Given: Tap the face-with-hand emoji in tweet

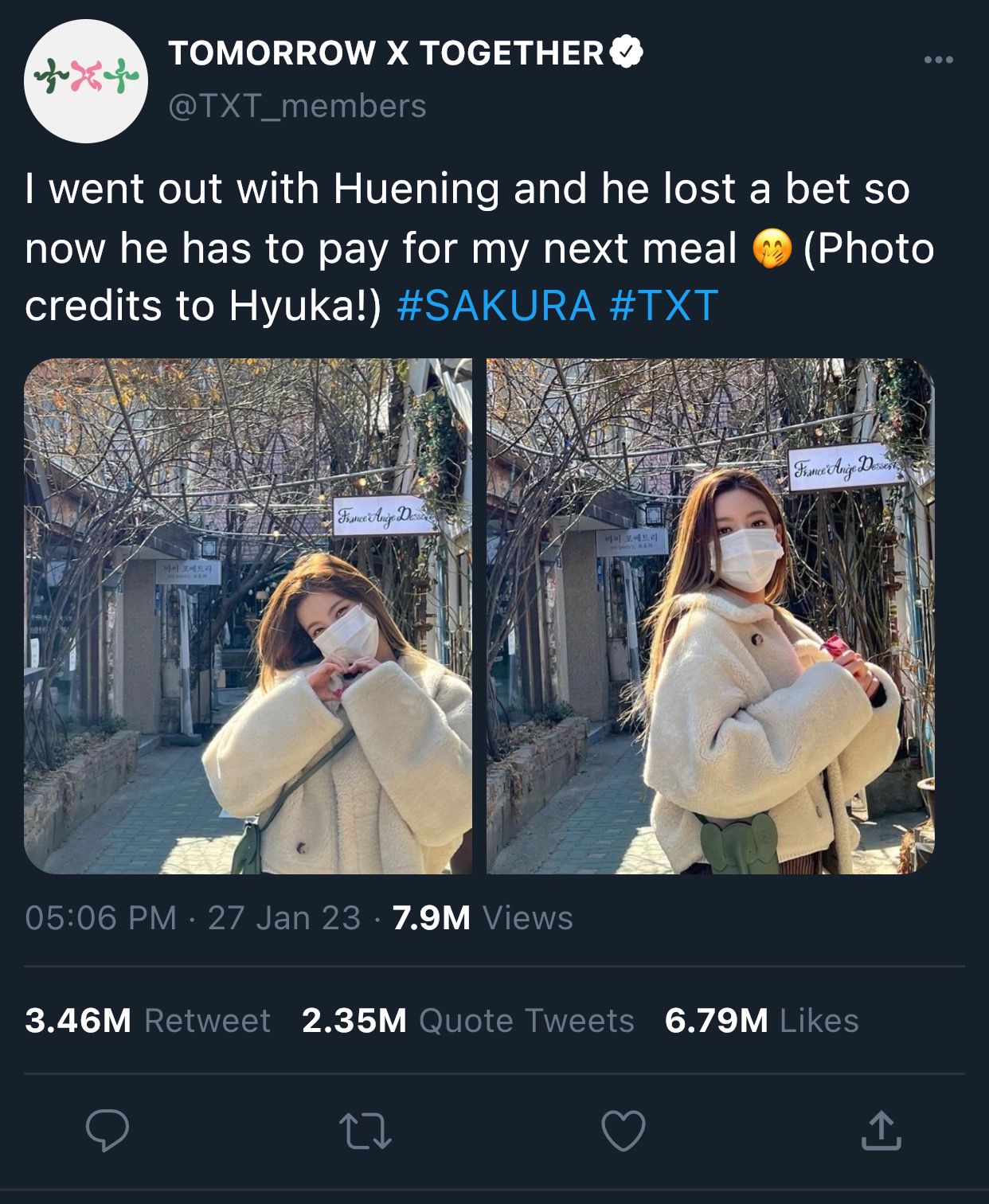Looking at the screenshot, I should pyautogui.click(x=772, y=248).
